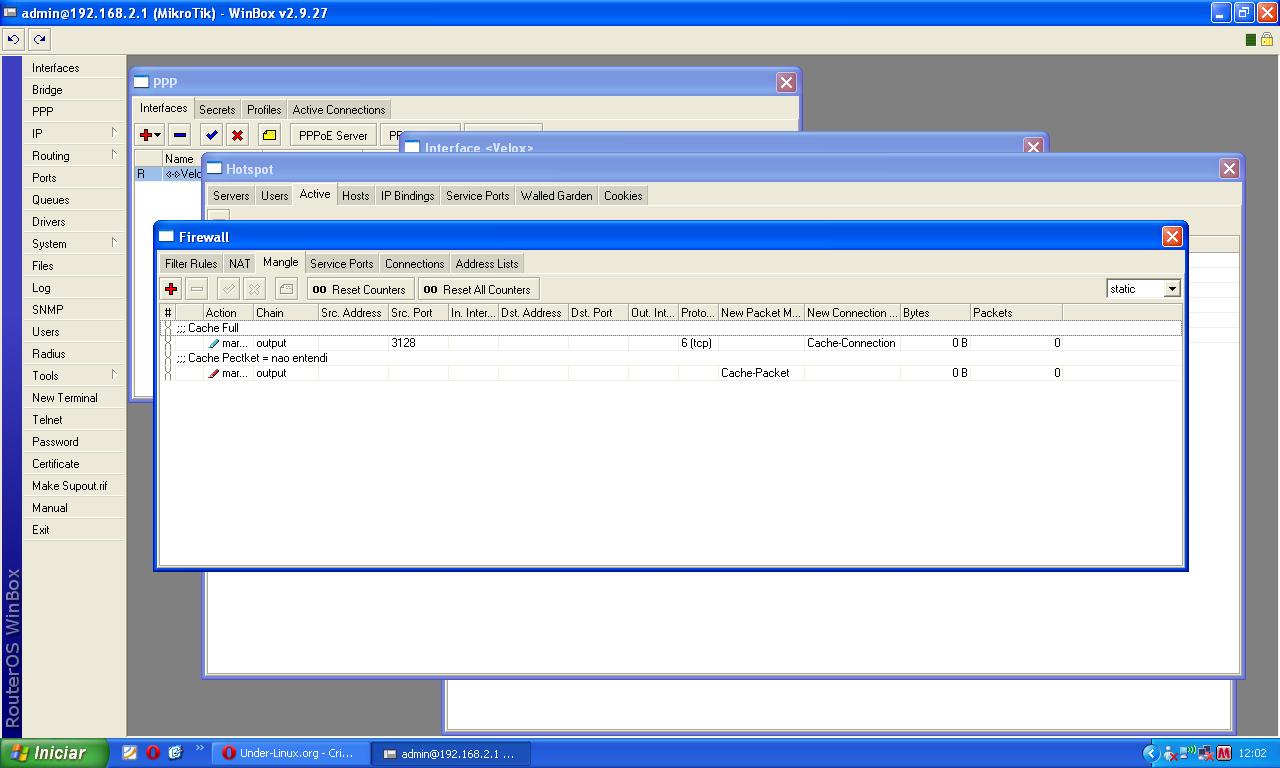Screen dimensions: 1280x768
Task: Expand the IP submenu in sidebar
Action: [x=114, y=133]
